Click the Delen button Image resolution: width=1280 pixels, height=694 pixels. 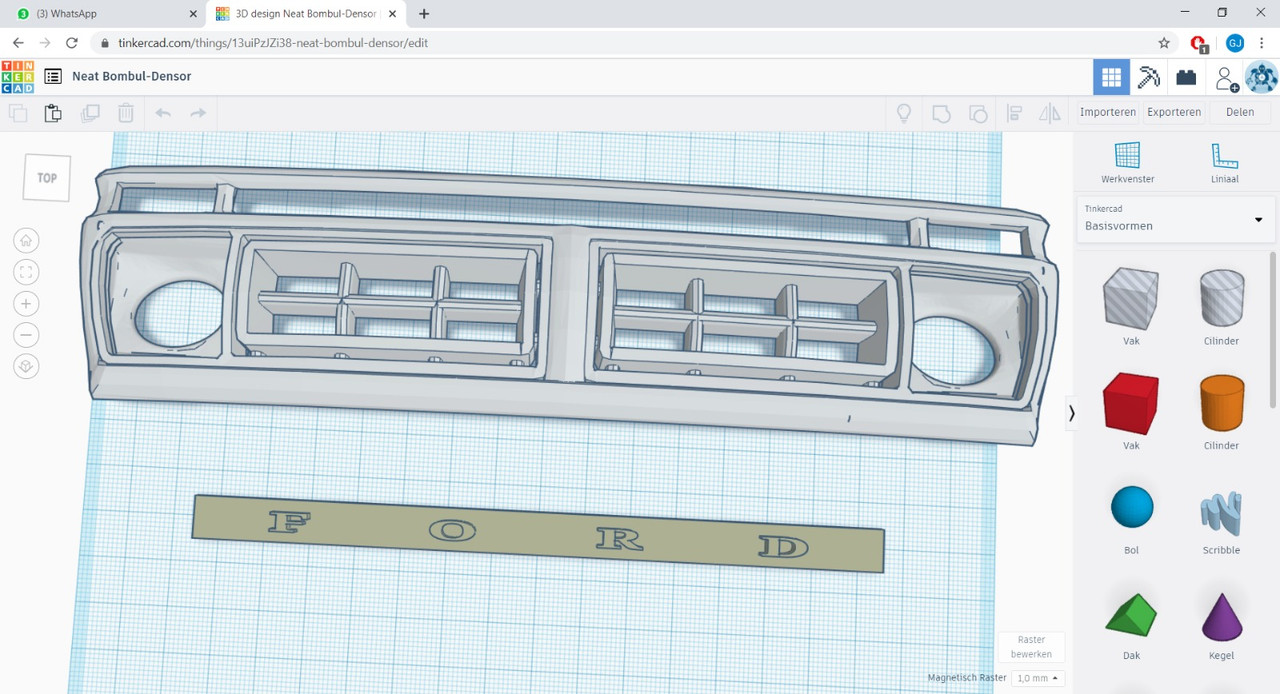[x=1240, y=112]
